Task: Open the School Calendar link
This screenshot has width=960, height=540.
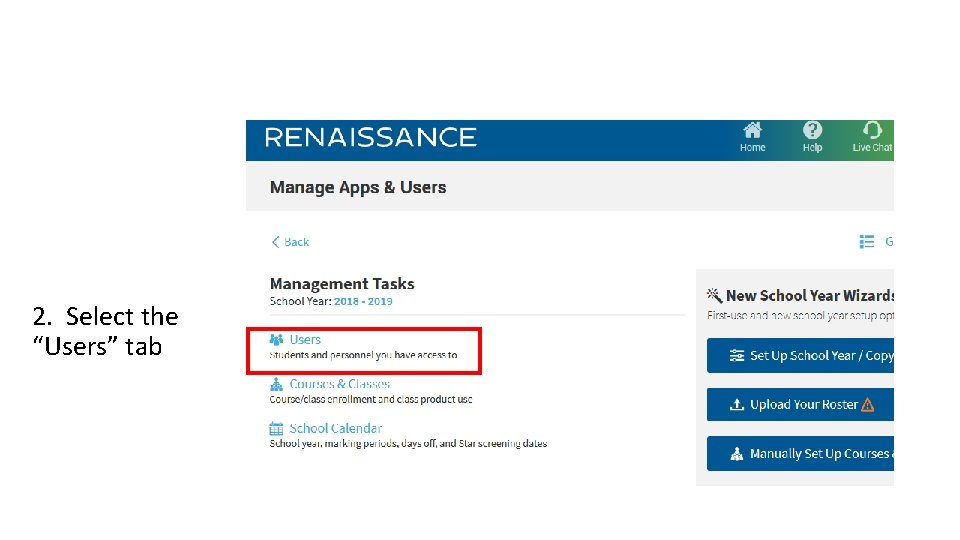Action: click(x=336, y=428)
